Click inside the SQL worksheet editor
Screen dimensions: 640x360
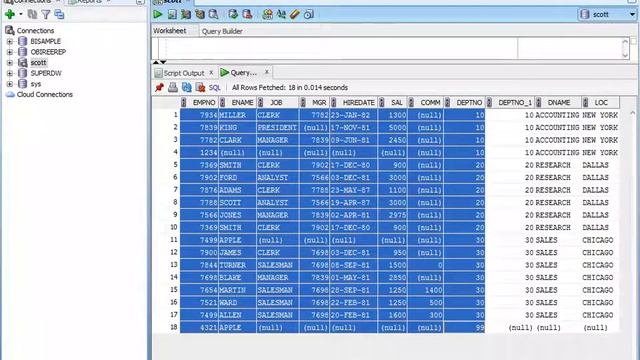(x=342, y=49)
